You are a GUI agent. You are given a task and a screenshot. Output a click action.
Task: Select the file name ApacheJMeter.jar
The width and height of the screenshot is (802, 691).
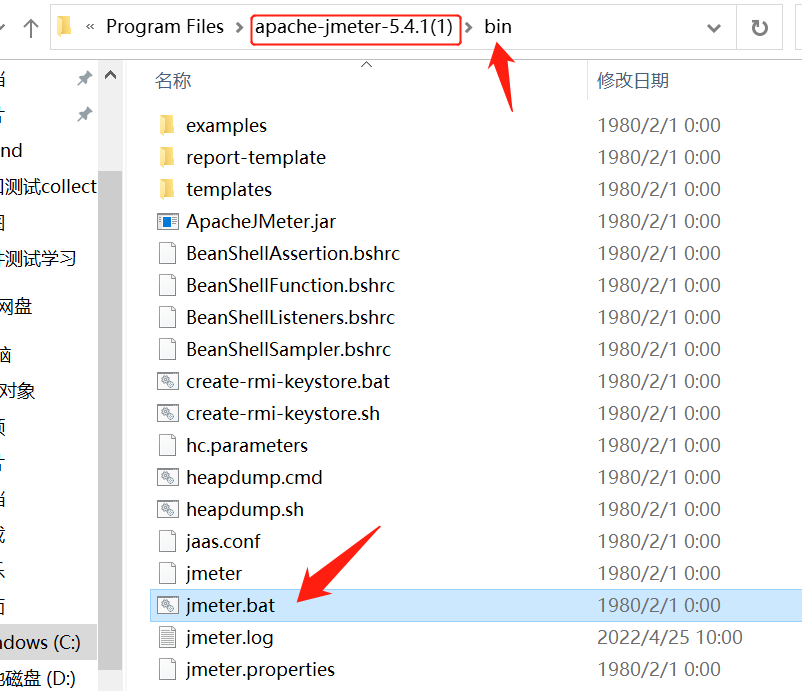tap(261, 221)
